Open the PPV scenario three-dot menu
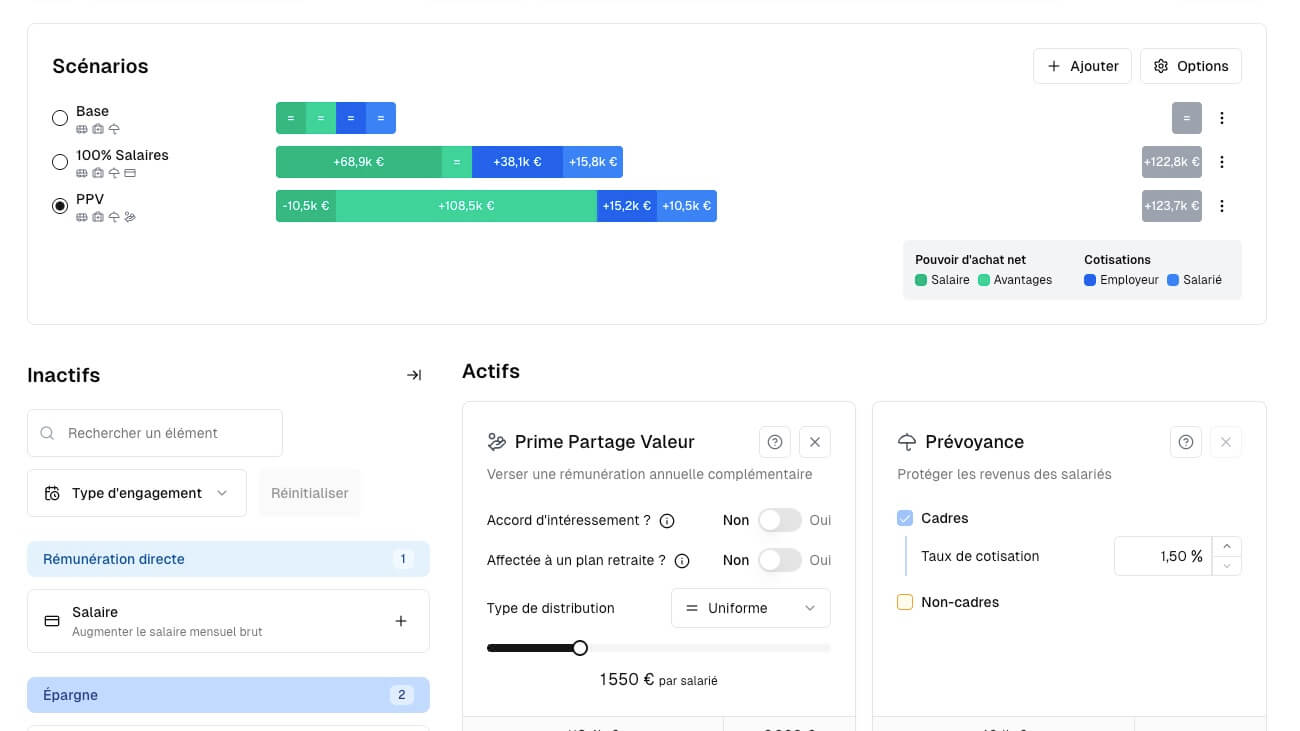The height and width of the screenshot is (731, 1300). tap(1222, 205)
